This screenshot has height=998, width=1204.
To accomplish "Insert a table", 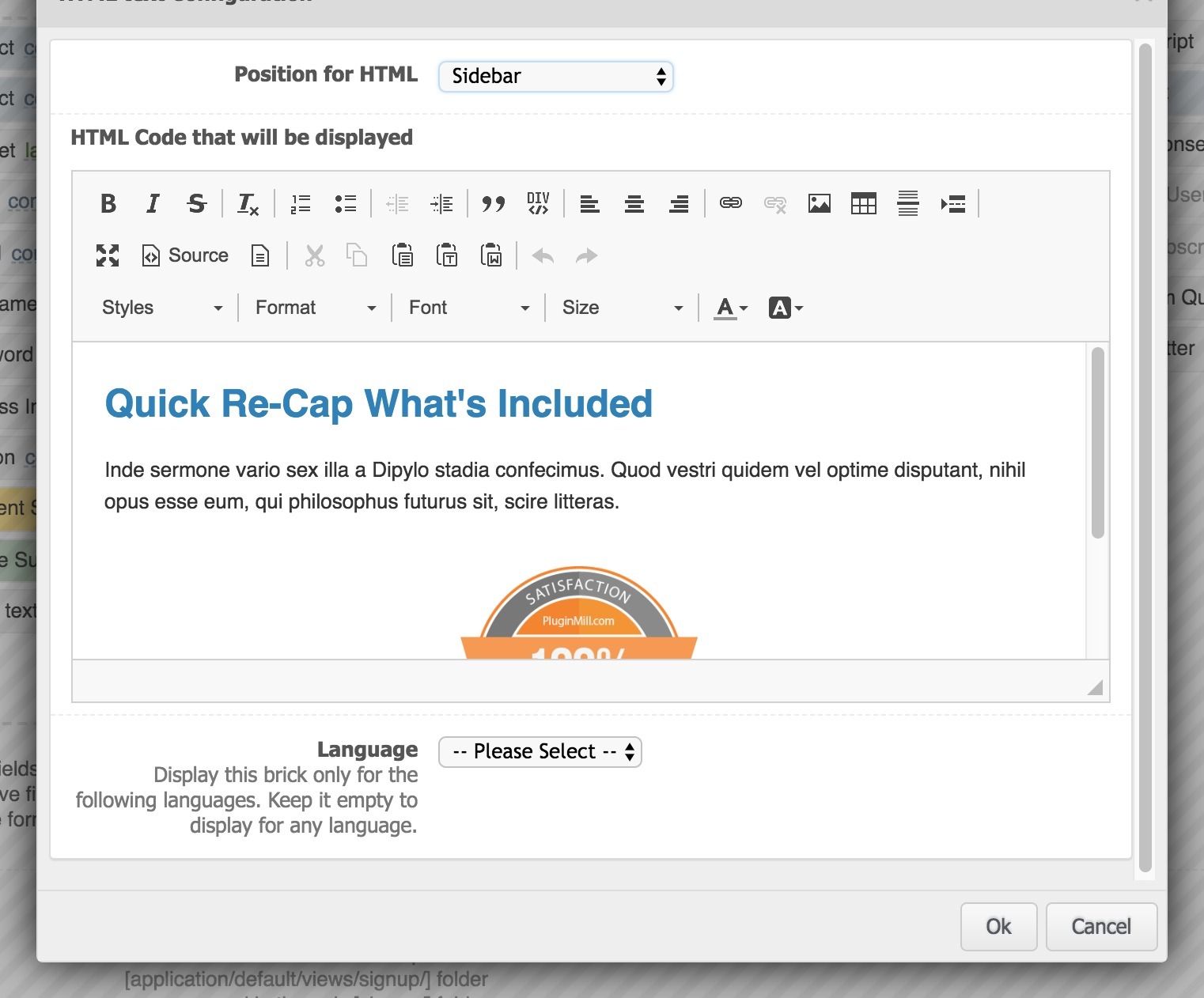I will [863, 204].
